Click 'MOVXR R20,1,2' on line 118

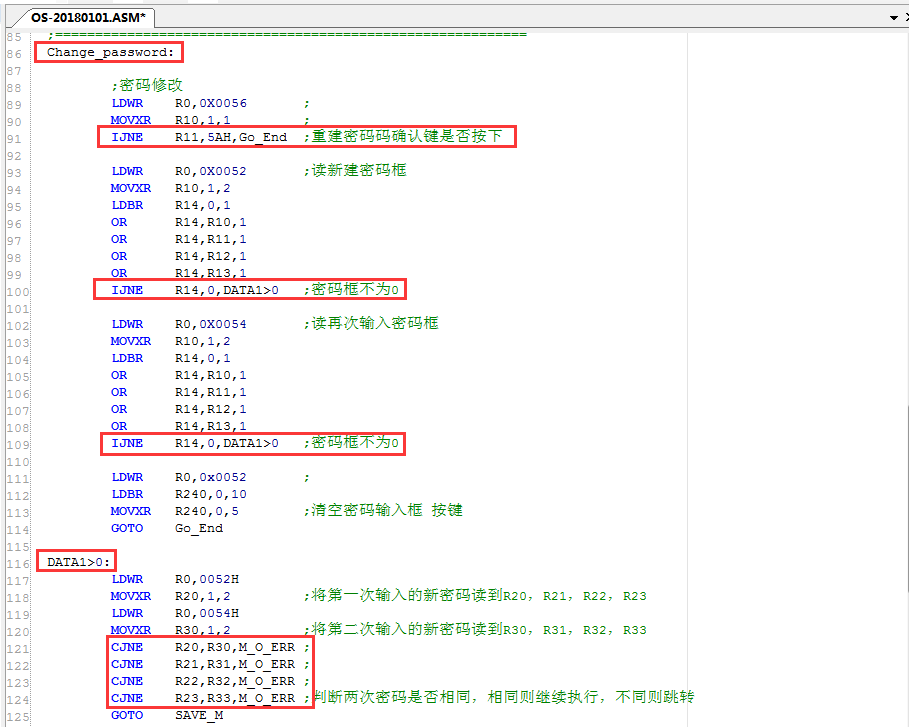click(x=171, y=596)
